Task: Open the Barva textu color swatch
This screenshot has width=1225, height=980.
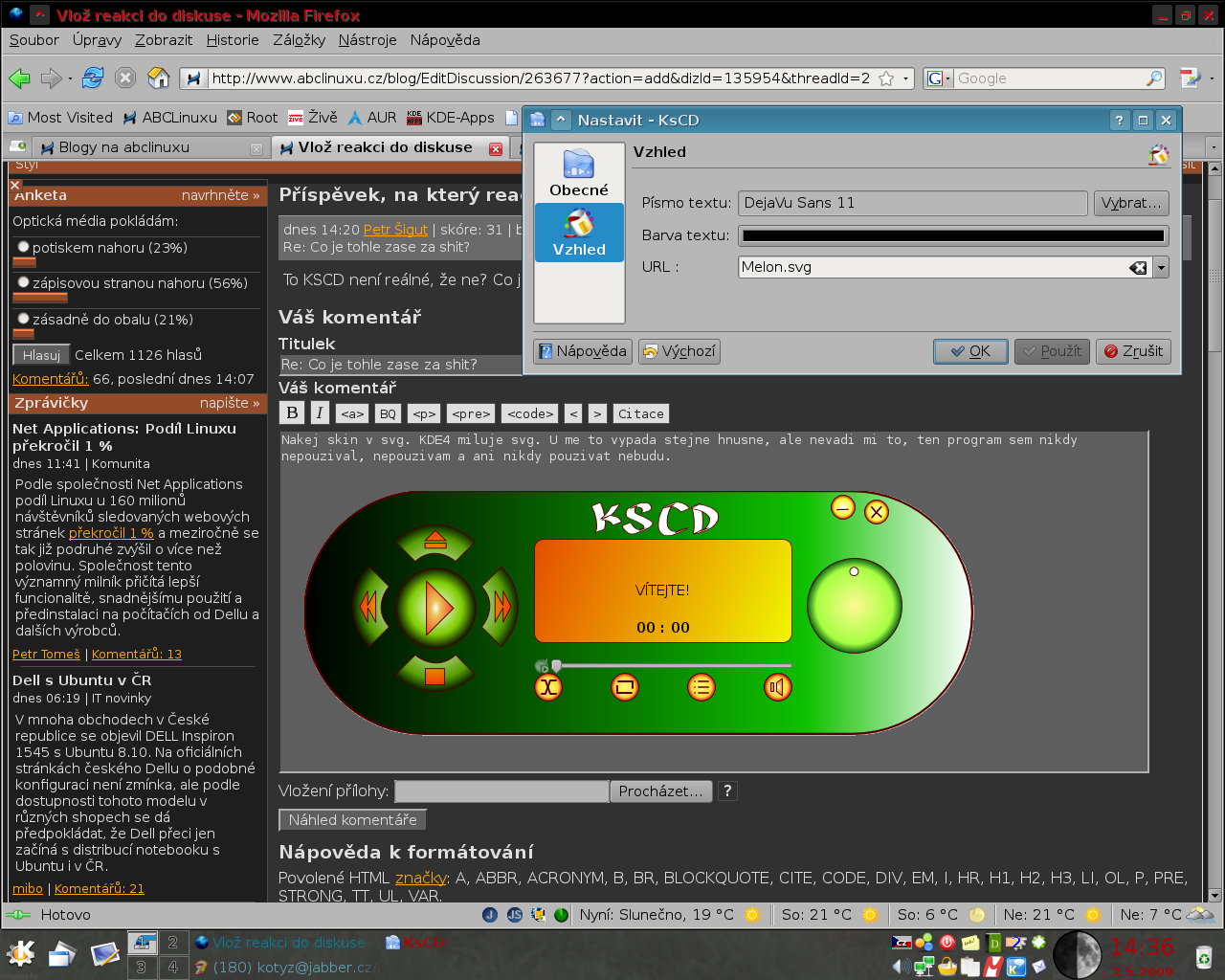Action: [x=954, y=235]
